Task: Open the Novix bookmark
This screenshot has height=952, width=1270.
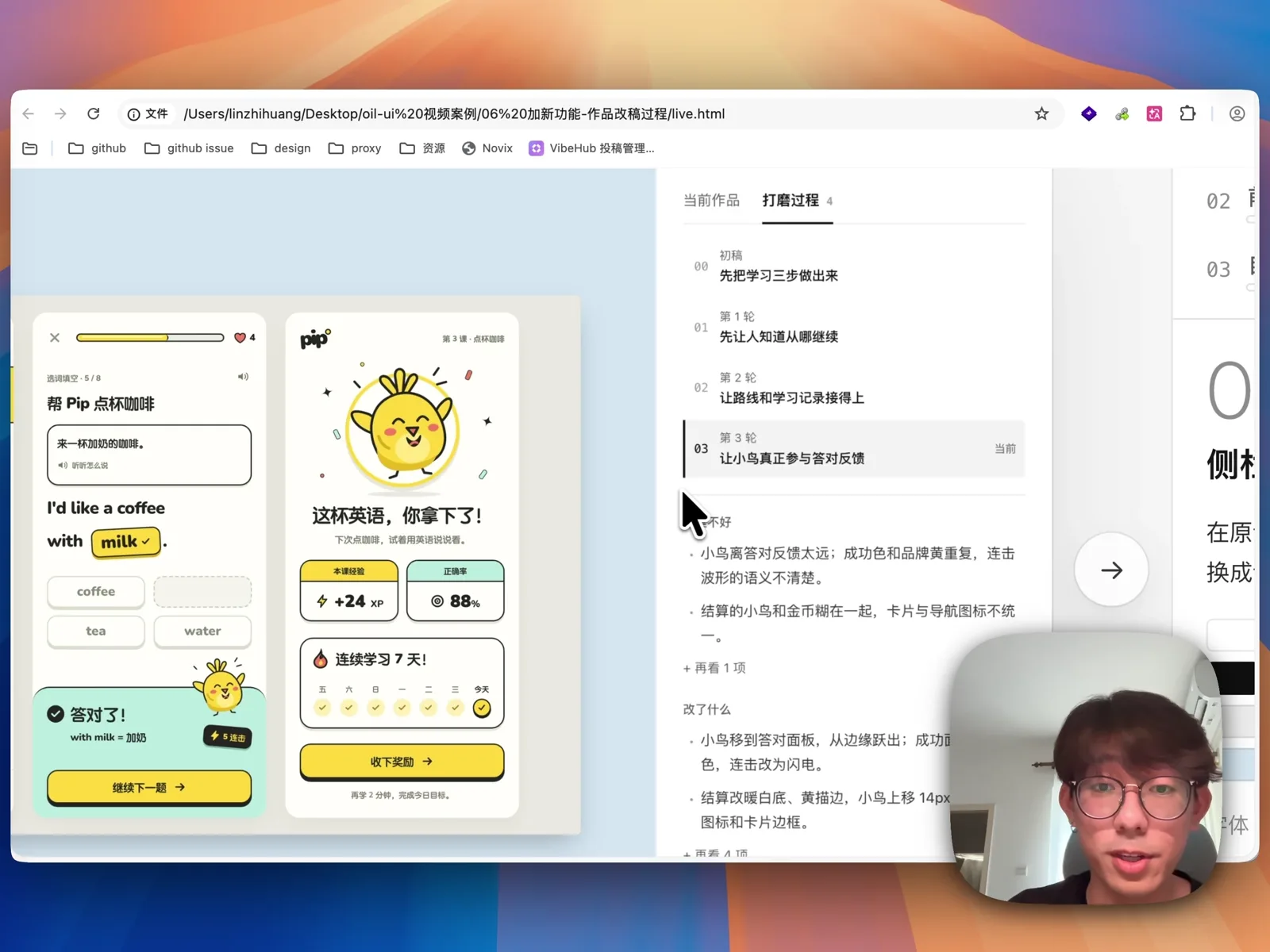Action: point(487,148)
